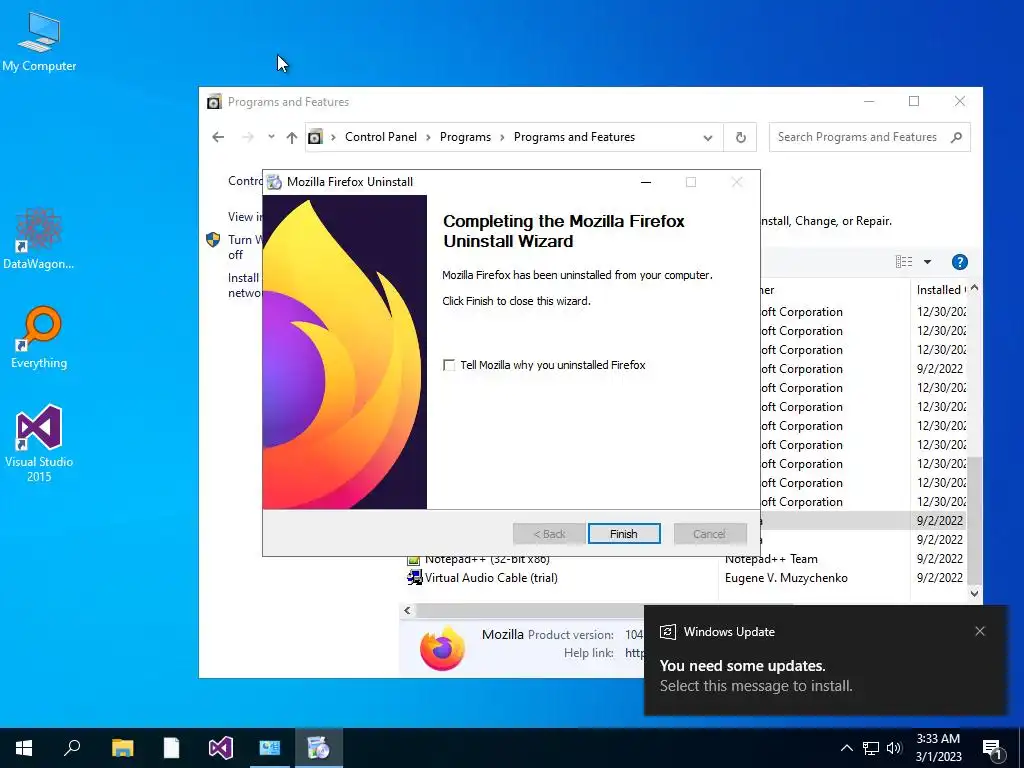Click the search magnifier in Programs and Features
Screen dimensions: 1024x768
(956, 137)
